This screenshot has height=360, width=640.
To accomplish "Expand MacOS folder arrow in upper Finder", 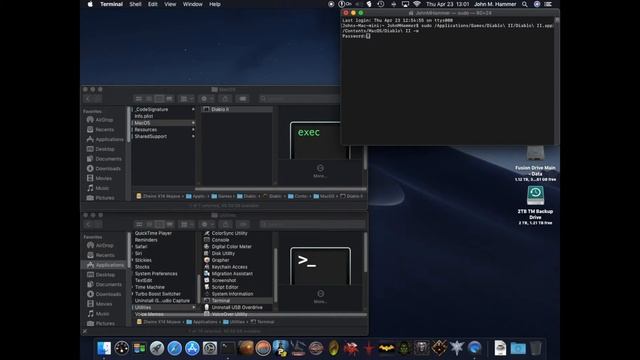I will pos(193,123).
